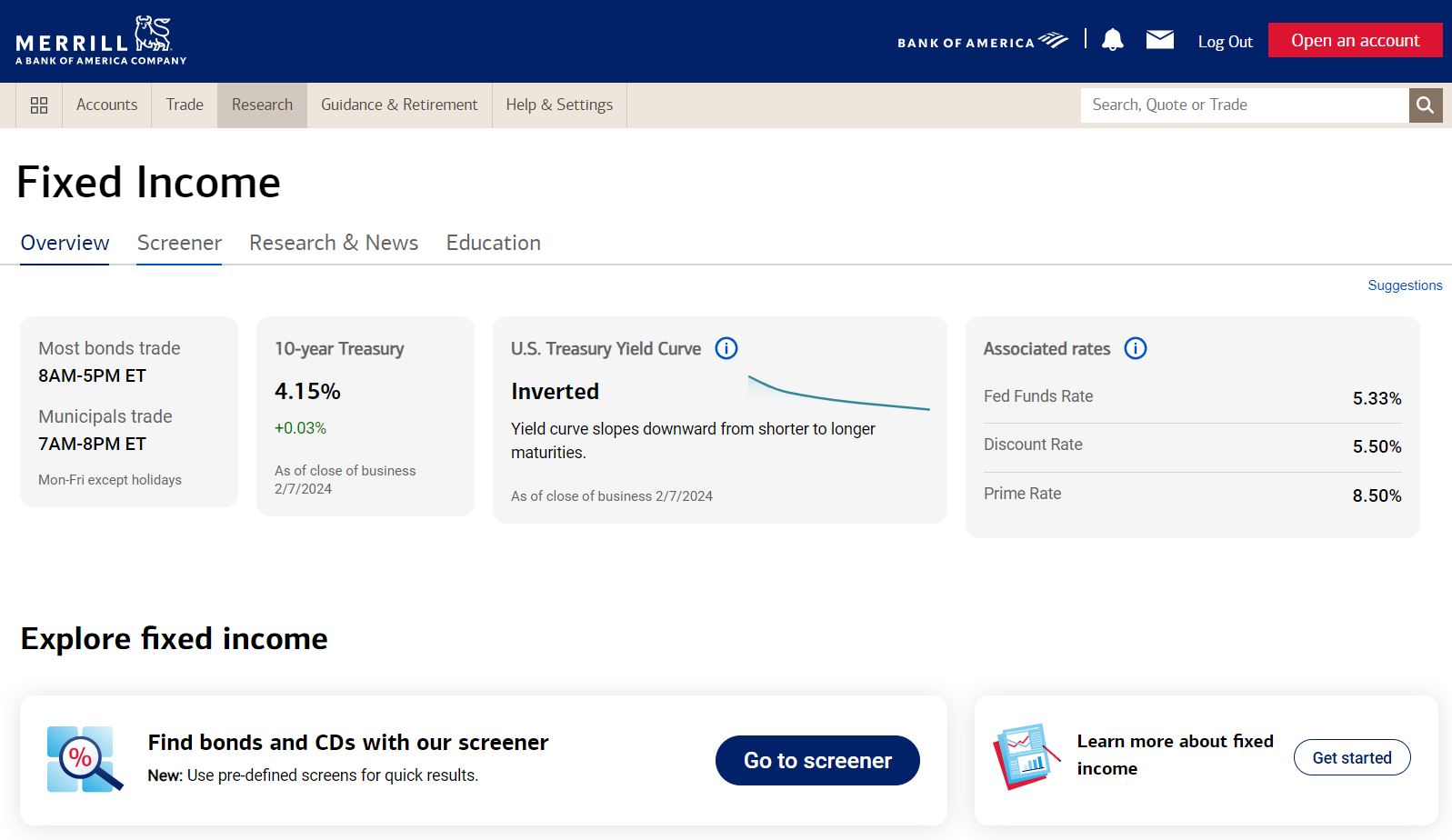Click Mon-Fri except holidays note

pyautogui.click(x=110, y=480)
